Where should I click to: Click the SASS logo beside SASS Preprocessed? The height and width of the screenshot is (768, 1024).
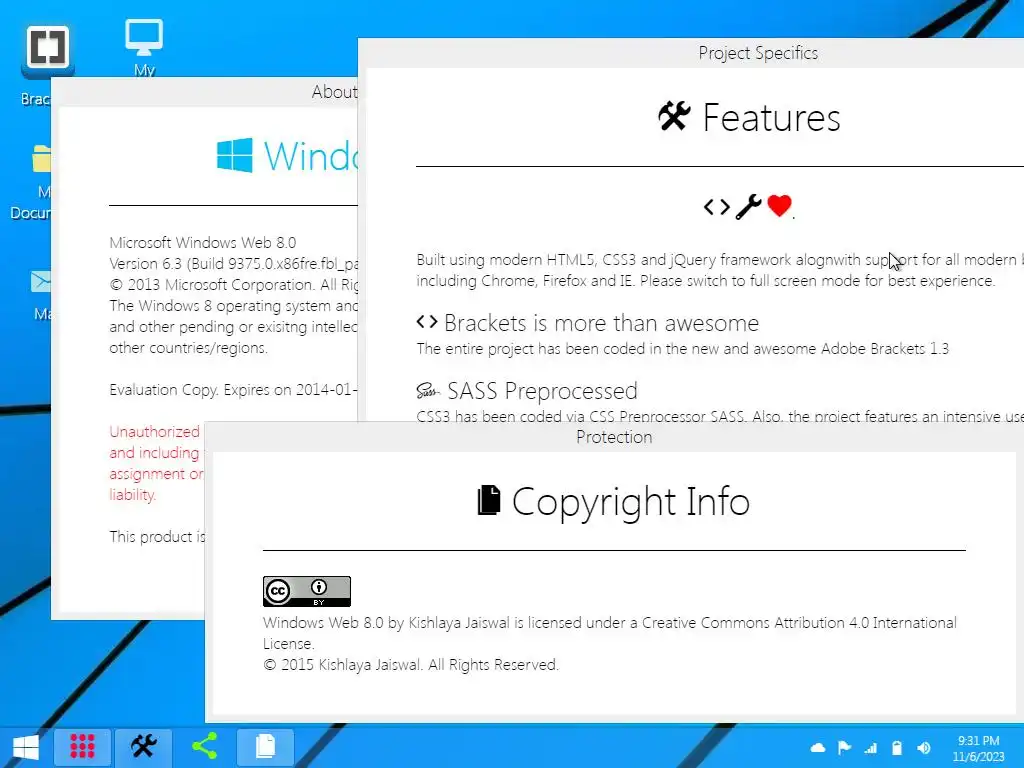[x=428, y=391]
